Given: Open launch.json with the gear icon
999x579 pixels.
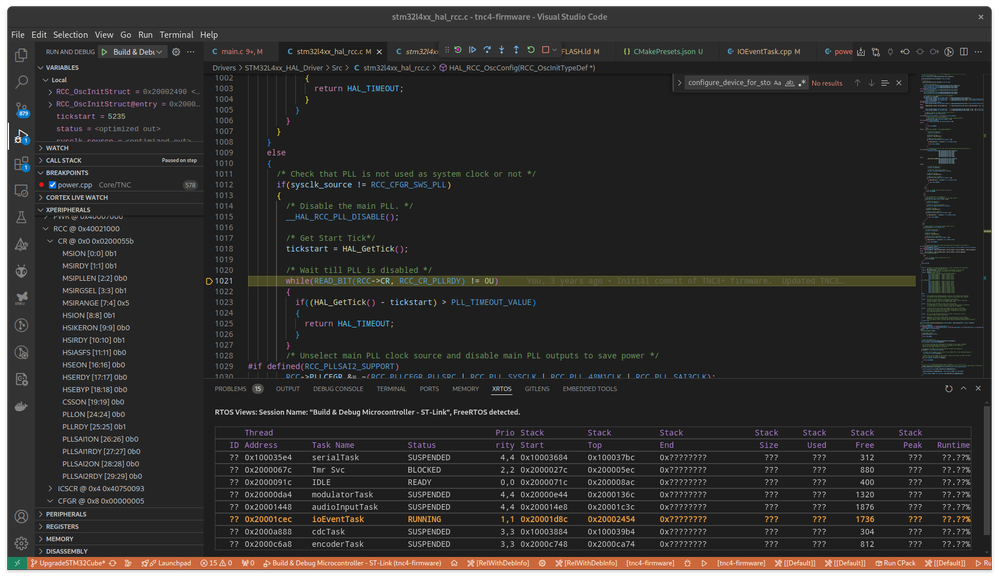Looking at the screenshot, I should (x=176, y=52).
